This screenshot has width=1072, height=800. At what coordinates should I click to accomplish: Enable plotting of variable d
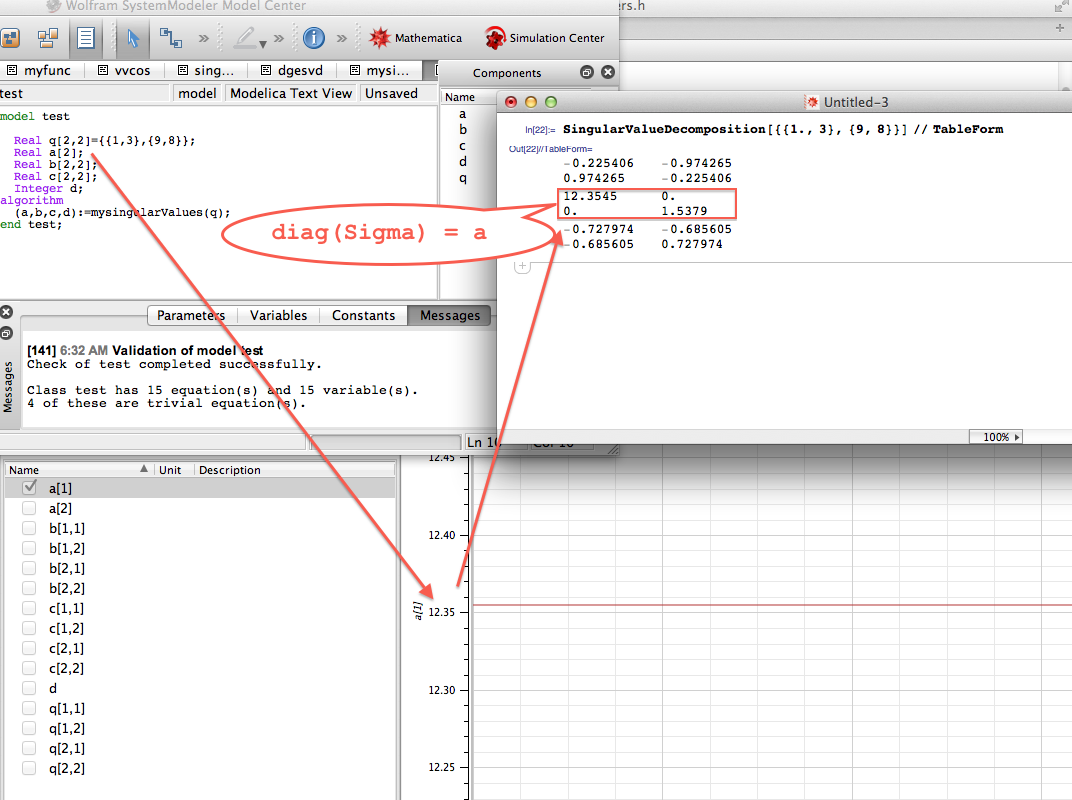29,688
